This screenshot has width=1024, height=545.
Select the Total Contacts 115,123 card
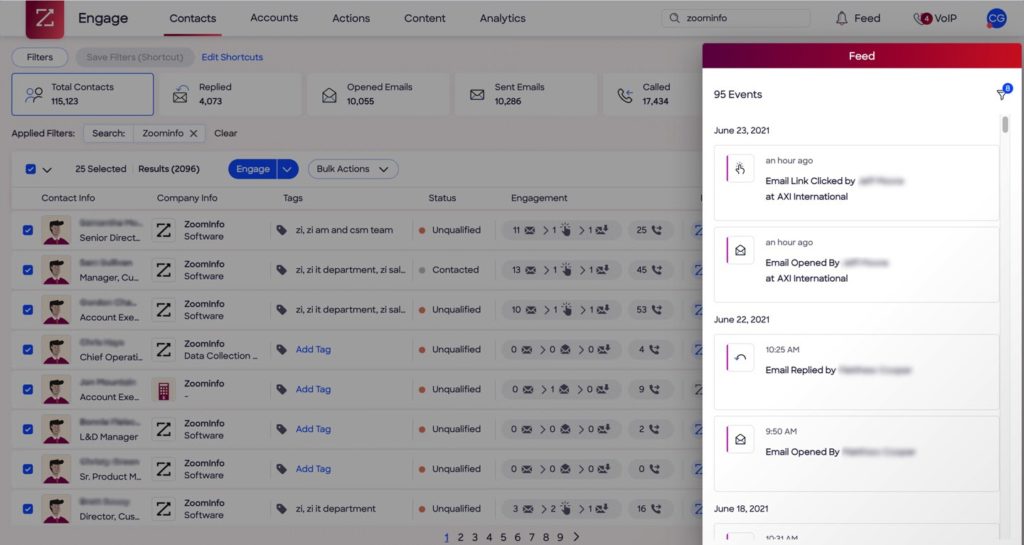(82, 95)
